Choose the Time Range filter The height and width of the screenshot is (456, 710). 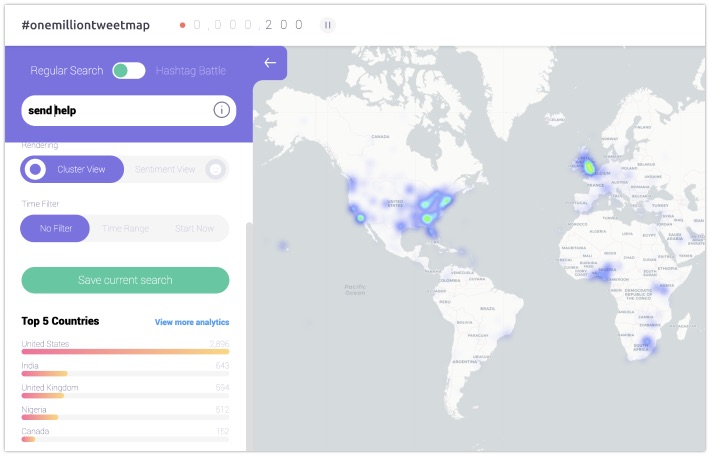coord(125,228)
